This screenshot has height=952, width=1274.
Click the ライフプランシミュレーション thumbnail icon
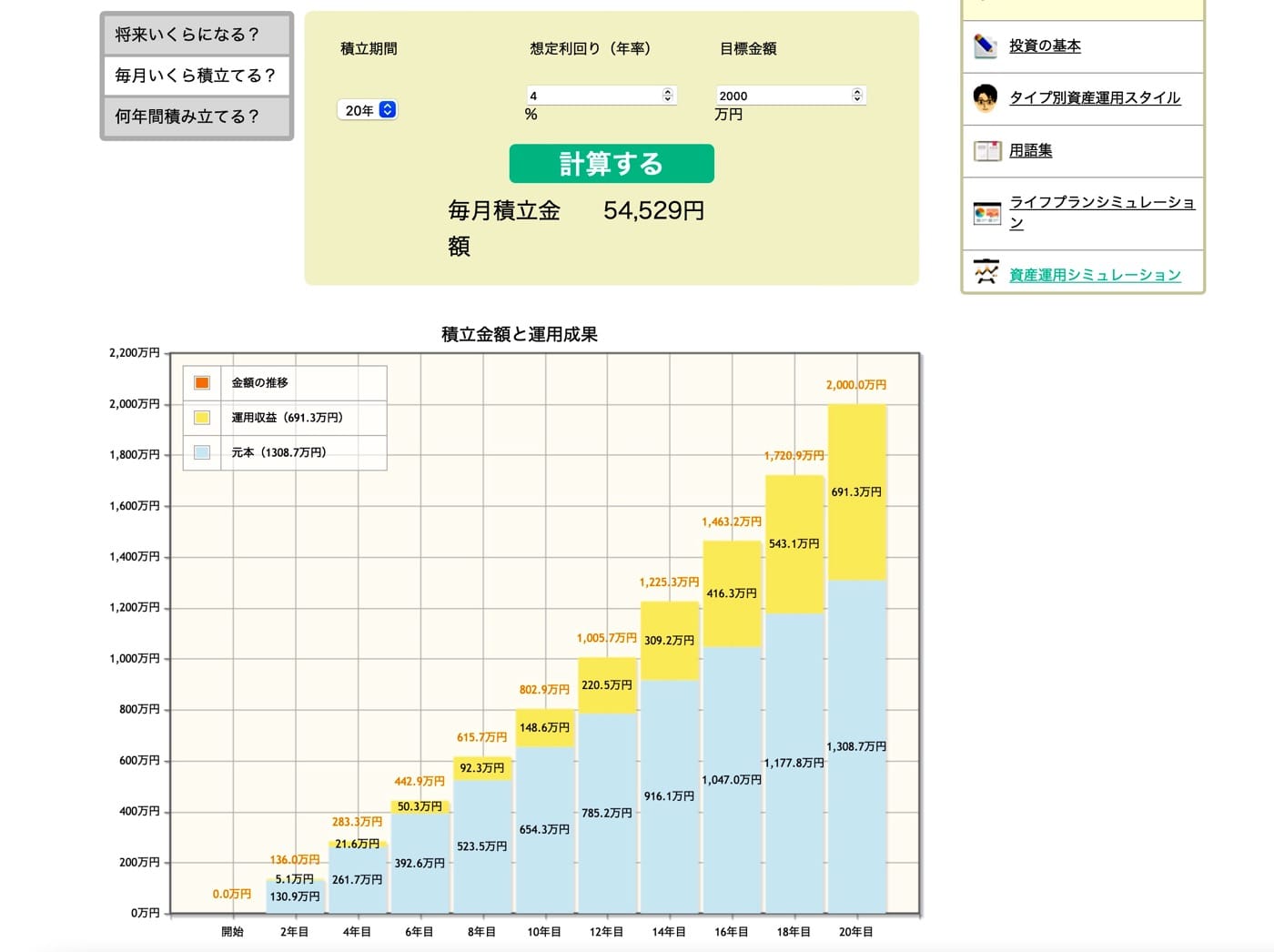[x=986, y=214]
